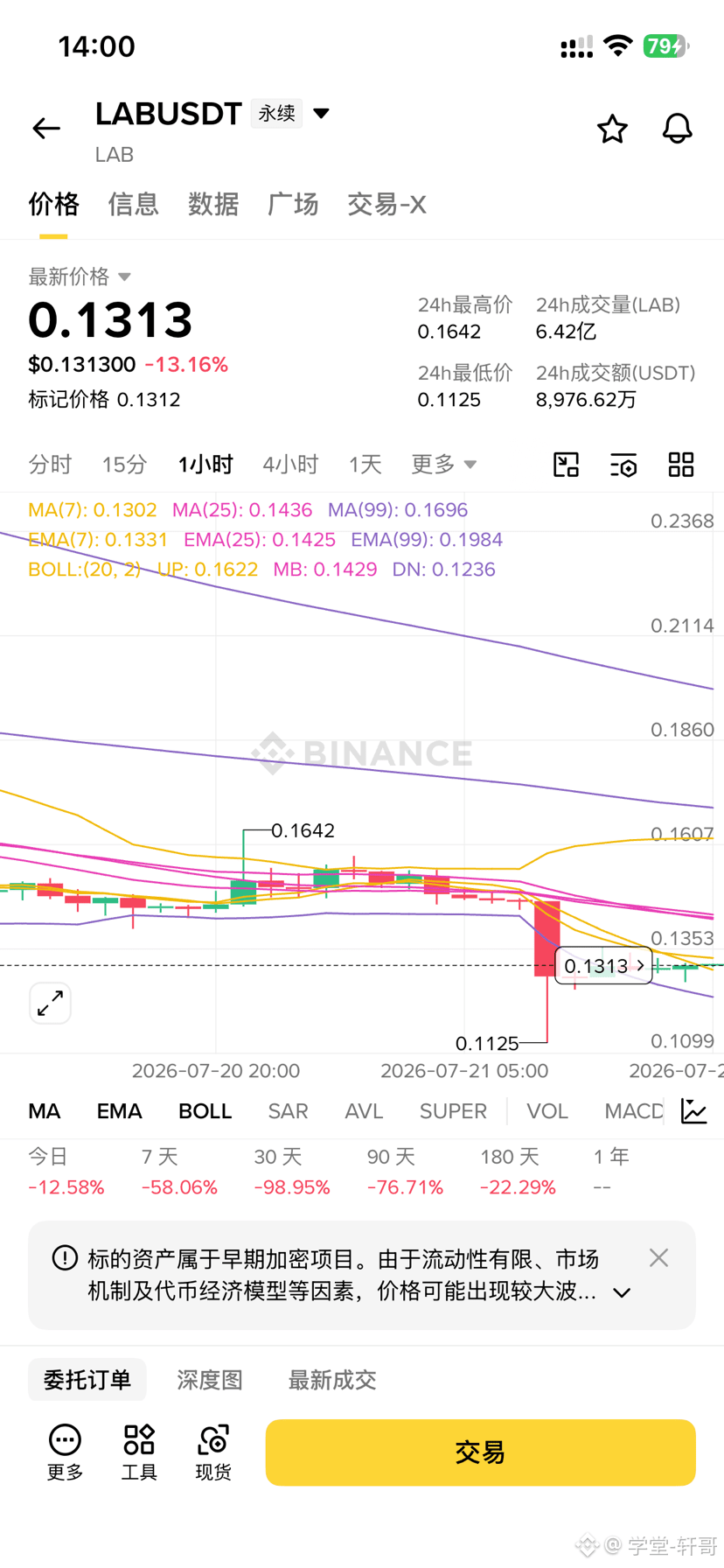Image resolution: width=724 pixels, height=1568 pixels.
Task: Switch to the 数据 tab
Action: click(x=213, y=204)
